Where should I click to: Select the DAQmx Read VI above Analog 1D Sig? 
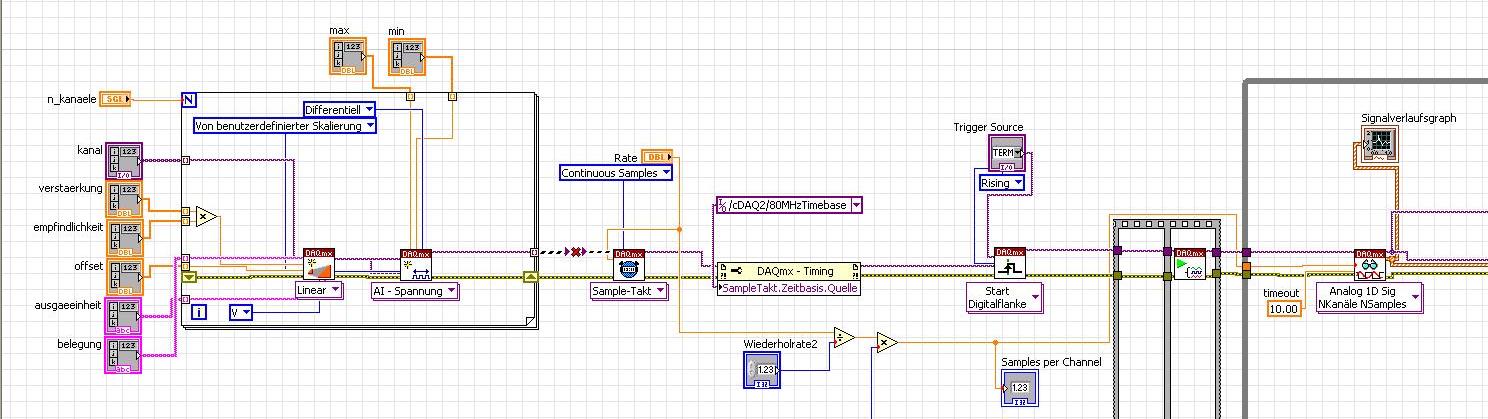[1370, 265]
